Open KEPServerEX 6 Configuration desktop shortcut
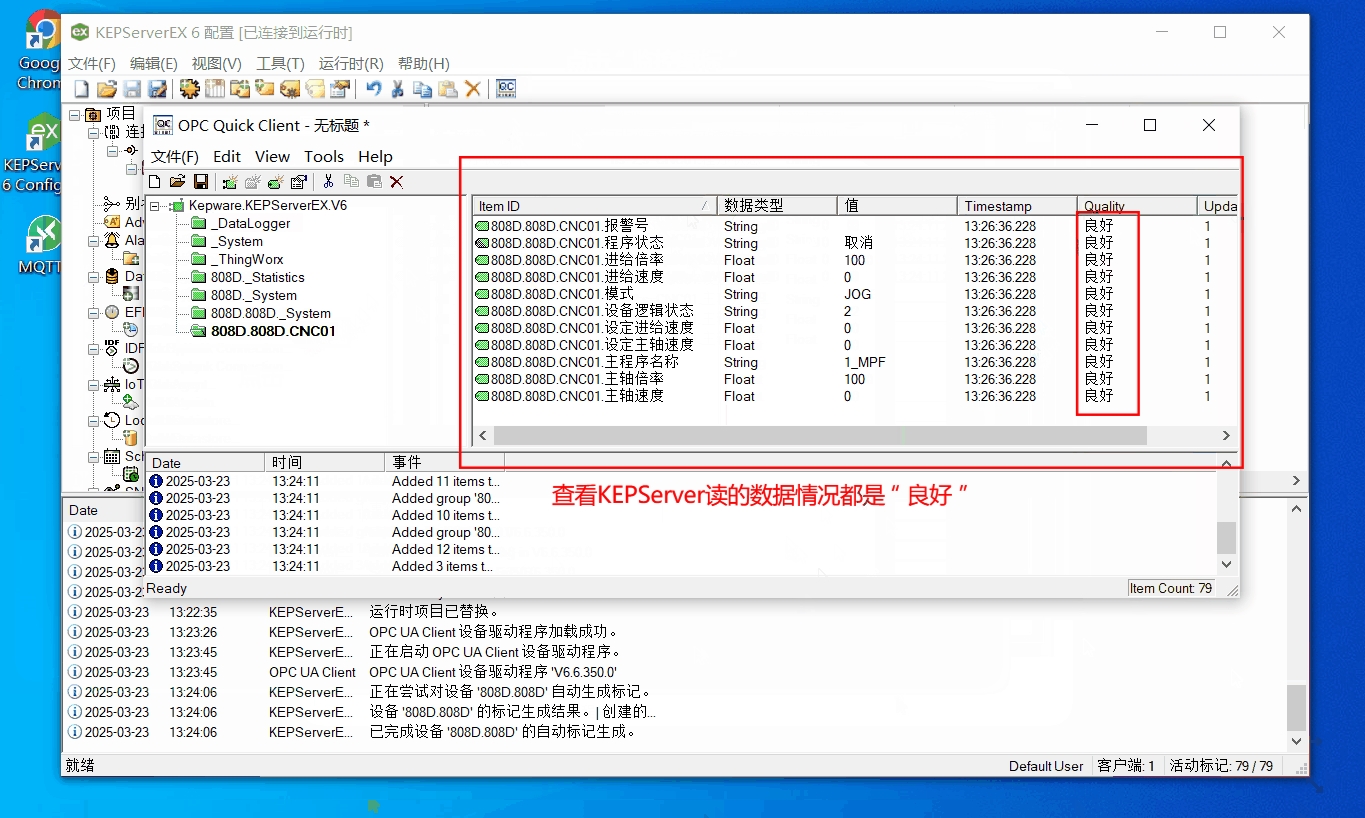The width and height of the screenshot is (1365, 818). [37, 153]
